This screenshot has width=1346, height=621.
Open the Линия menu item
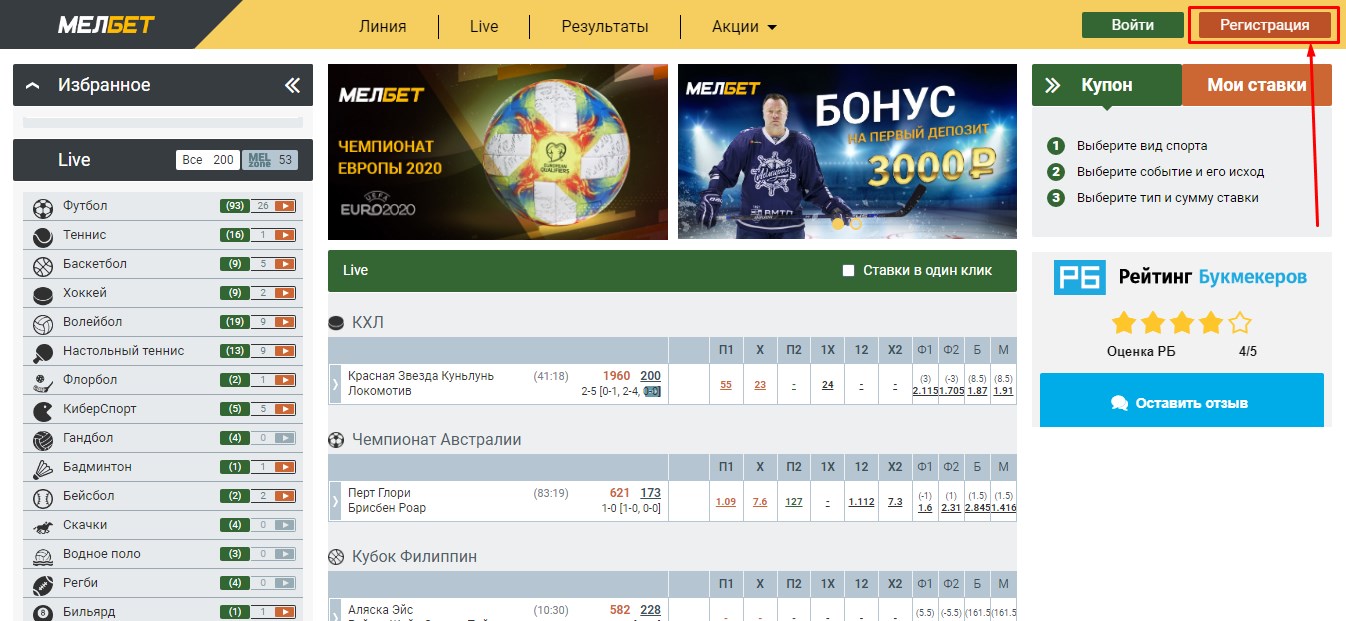pyautogui.click(x=382, y=27)
